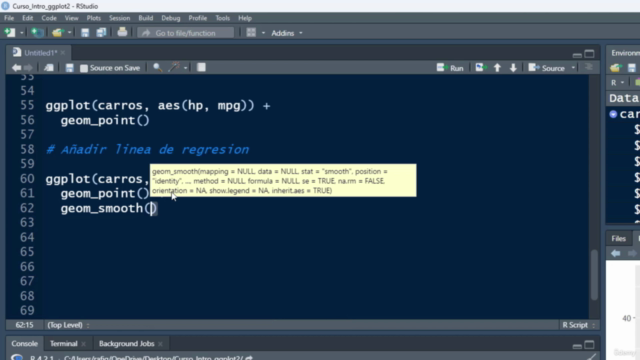The height and width of the screenshot is (360, 640).
Task: Click the Open File folder icon
Action: point(57,33)
